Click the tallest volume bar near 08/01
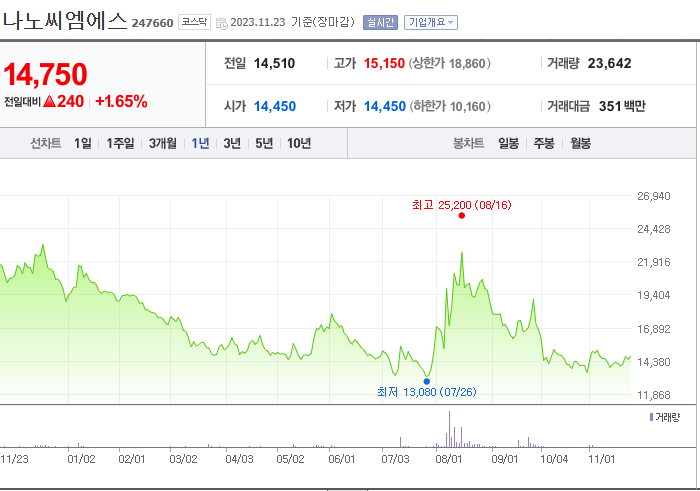700x491 pixels. pyautogui.click(x=449, y=429)
